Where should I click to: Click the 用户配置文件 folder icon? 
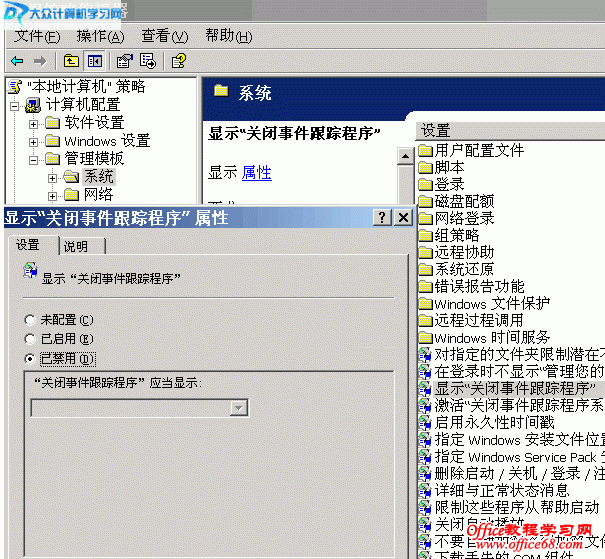426,150
